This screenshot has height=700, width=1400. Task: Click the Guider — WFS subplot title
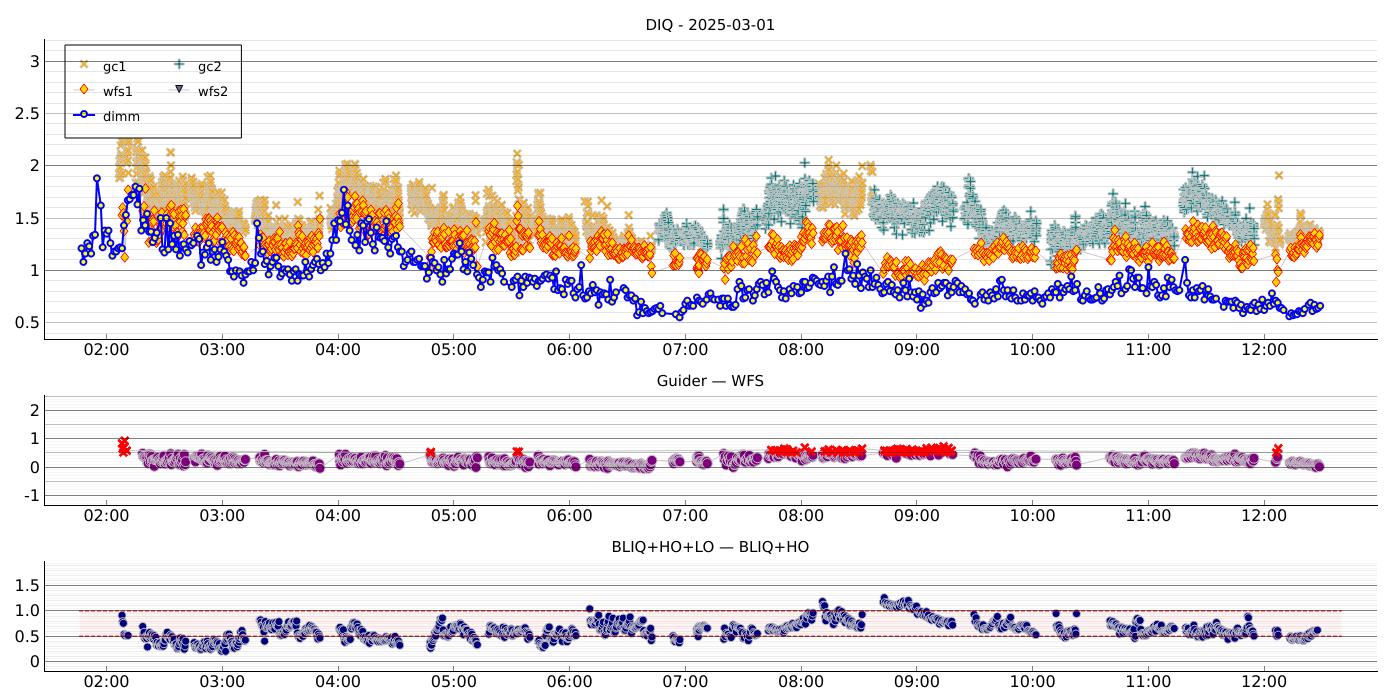(x=710, y=381)
